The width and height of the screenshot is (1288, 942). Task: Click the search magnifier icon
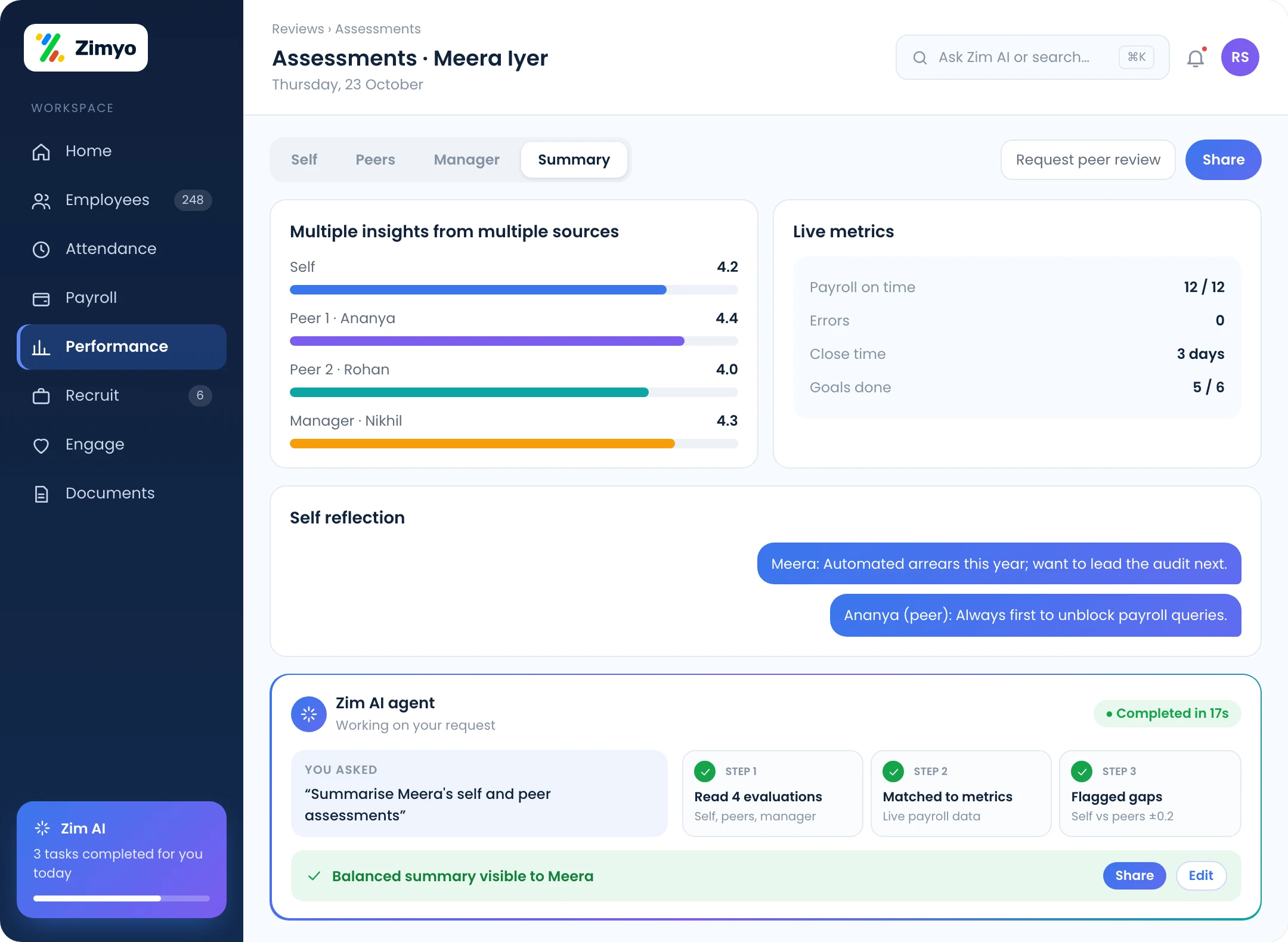coord(920,57)
